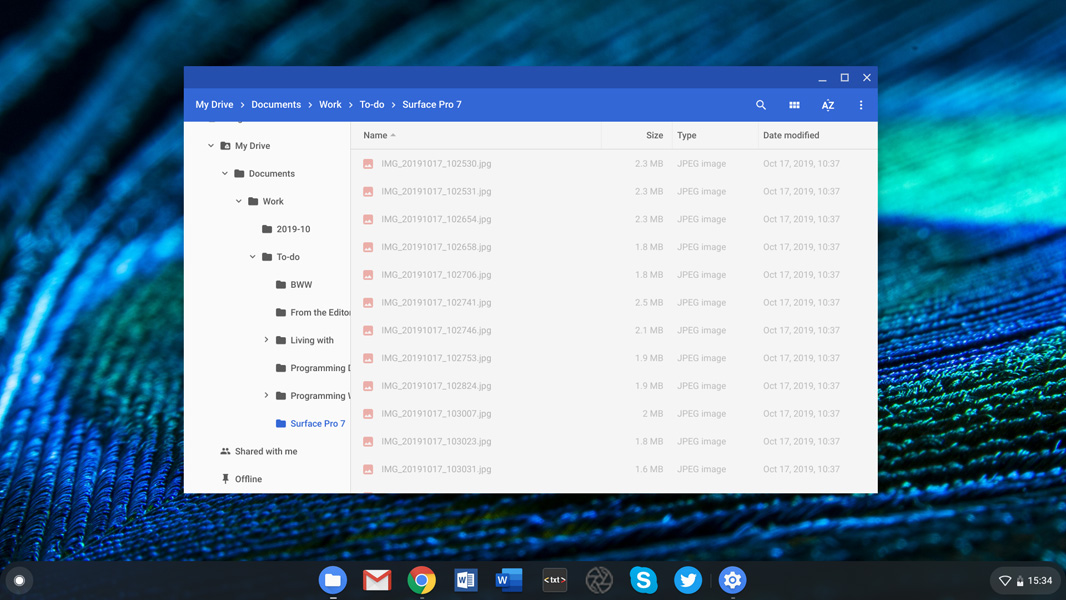
Task: Open Settings gear in the shelf
Action: point(732,580)
